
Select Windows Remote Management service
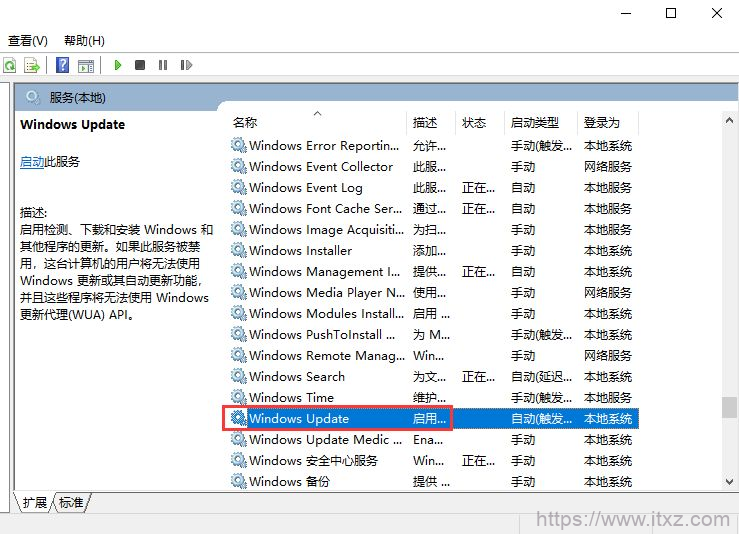coord(434,356)
